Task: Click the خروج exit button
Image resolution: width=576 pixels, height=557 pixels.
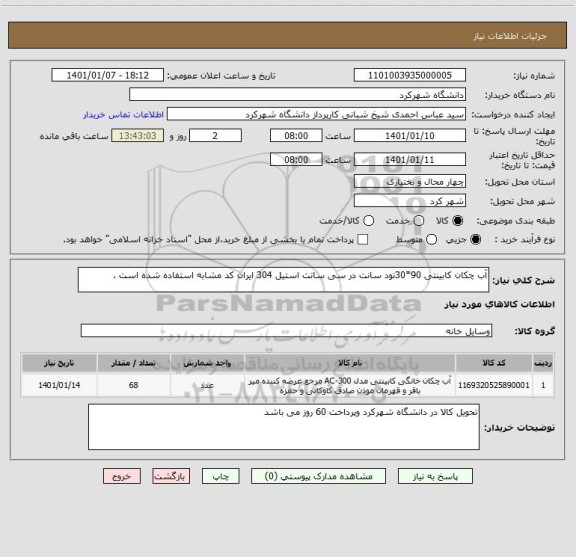Action: pos(122,476)
